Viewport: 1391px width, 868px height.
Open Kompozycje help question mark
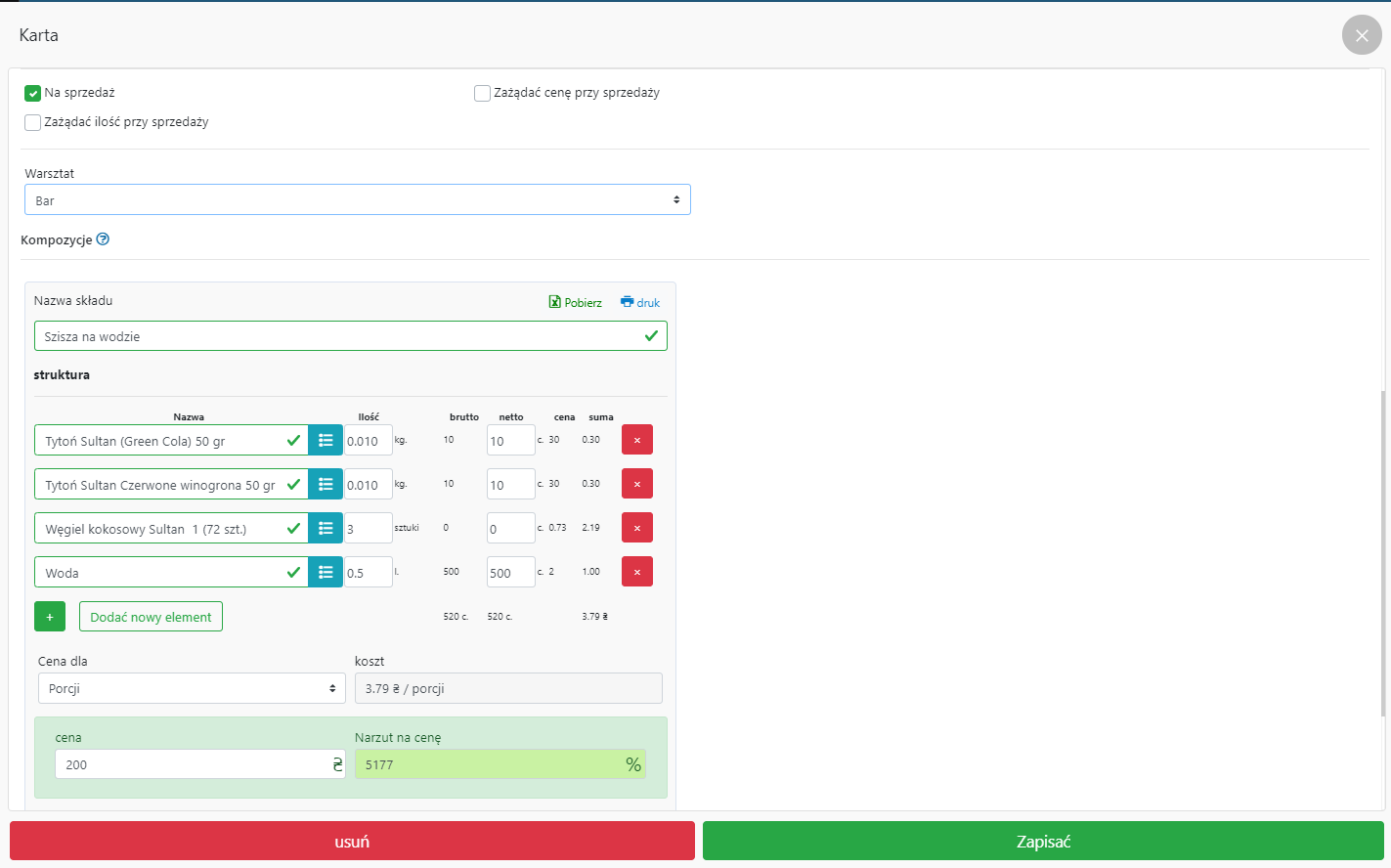(x=103, y=239)
